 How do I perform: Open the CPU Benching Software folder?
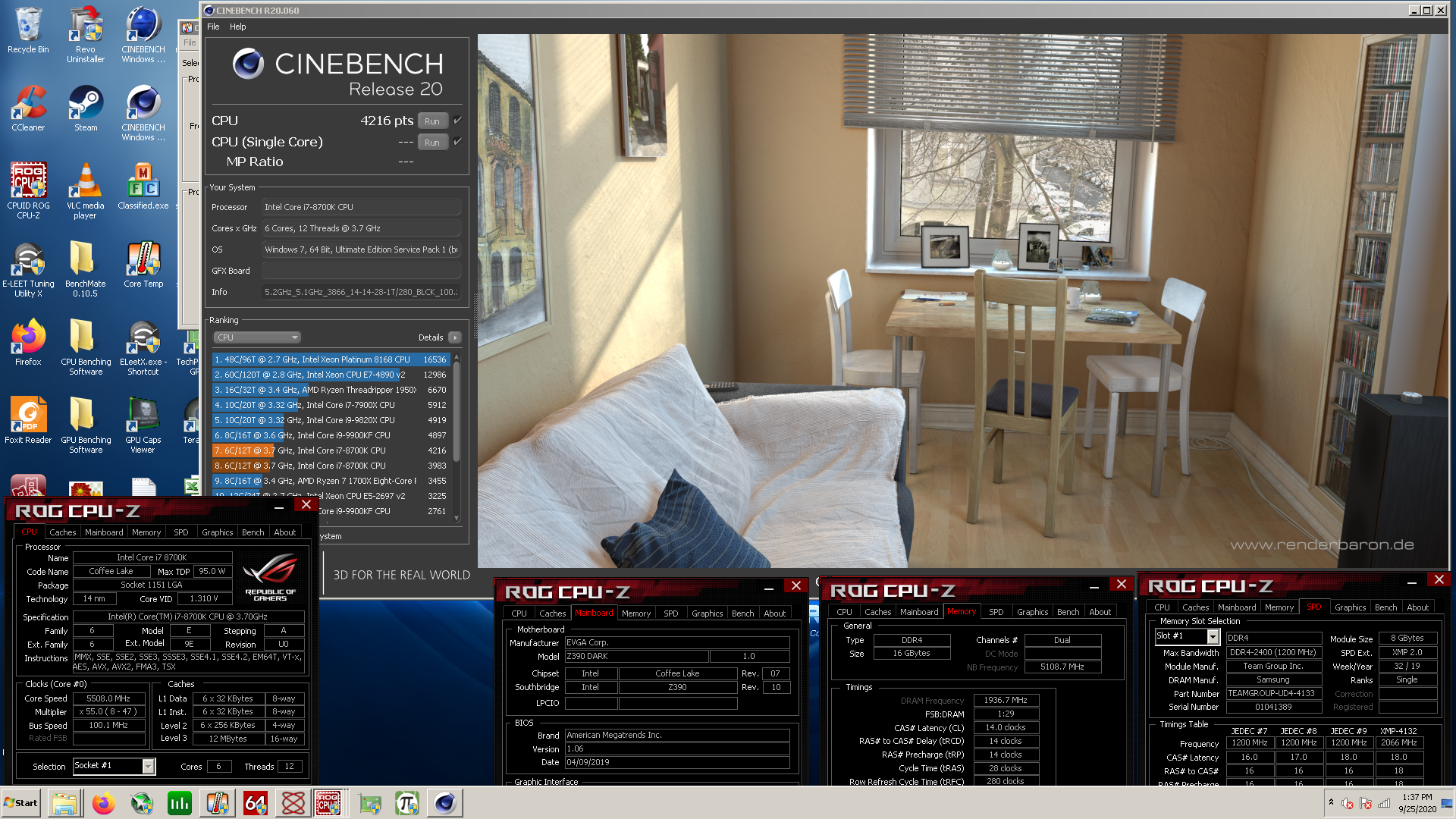(86, 347)
